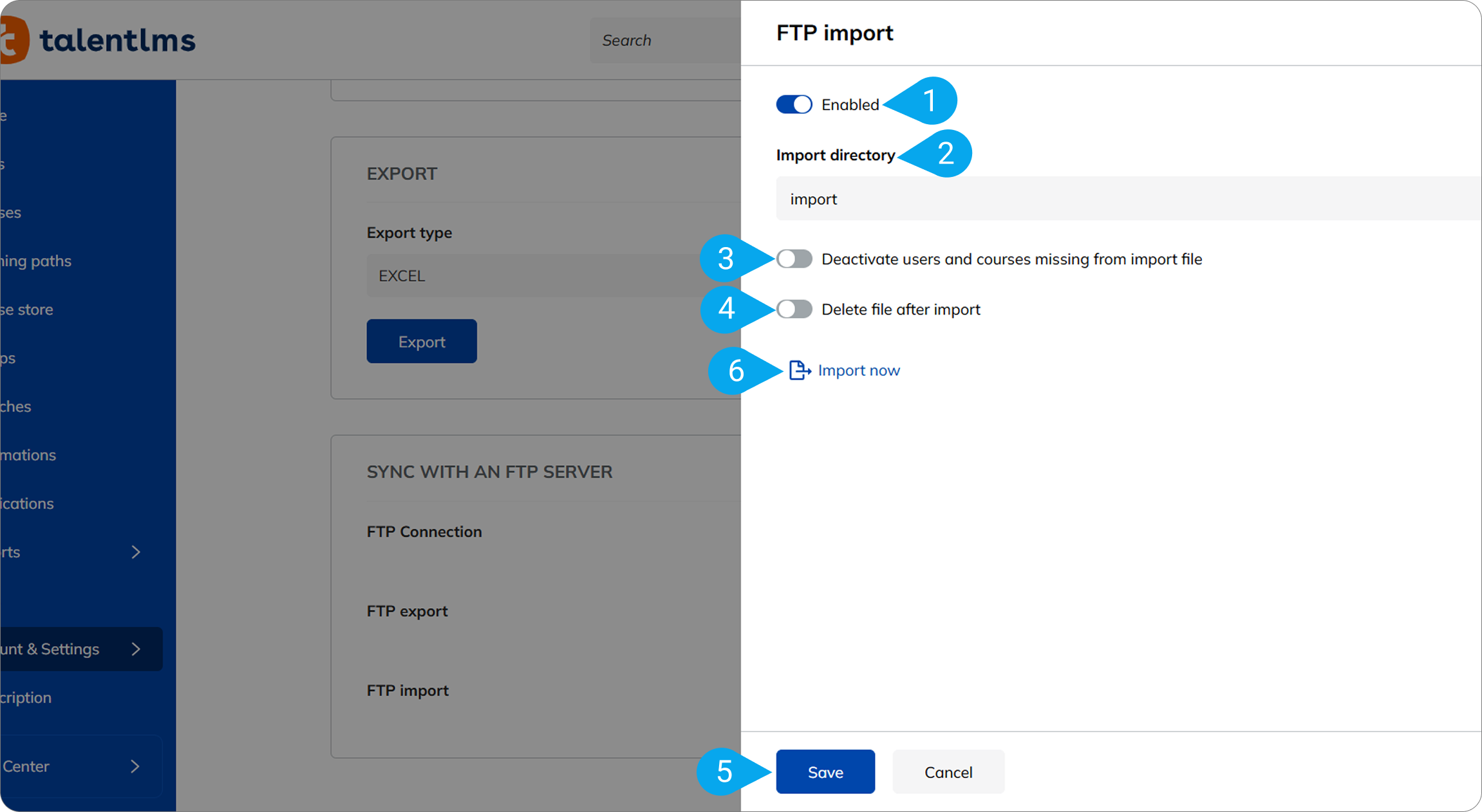Viewport: 1482px width, 812px height.
Task: Click the TalentLMS logo icon
Action: [14, 40]
